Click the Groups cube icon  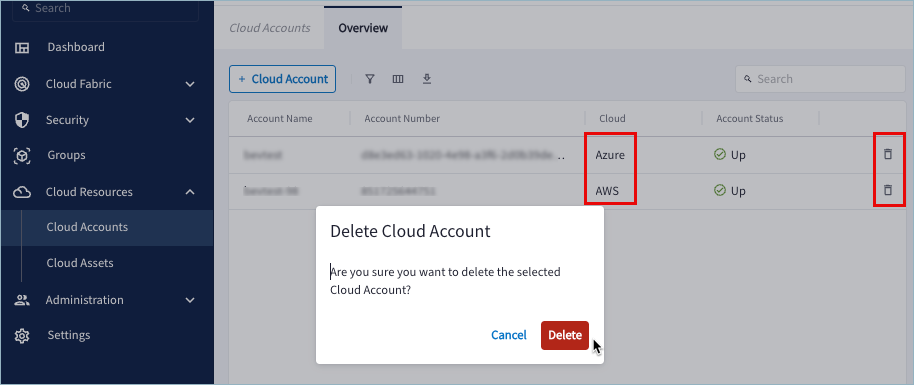(x=22, y=156)
